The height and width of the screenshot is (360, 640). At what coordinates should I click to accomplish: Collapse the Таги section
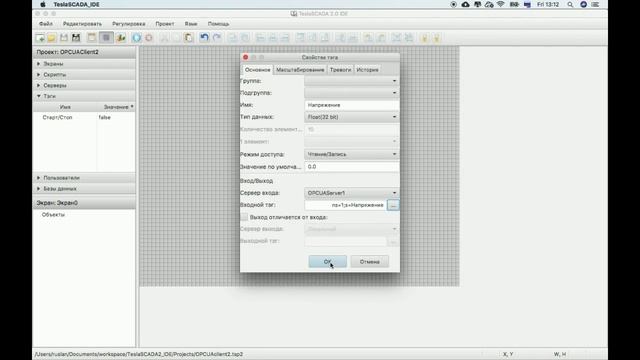39,96
